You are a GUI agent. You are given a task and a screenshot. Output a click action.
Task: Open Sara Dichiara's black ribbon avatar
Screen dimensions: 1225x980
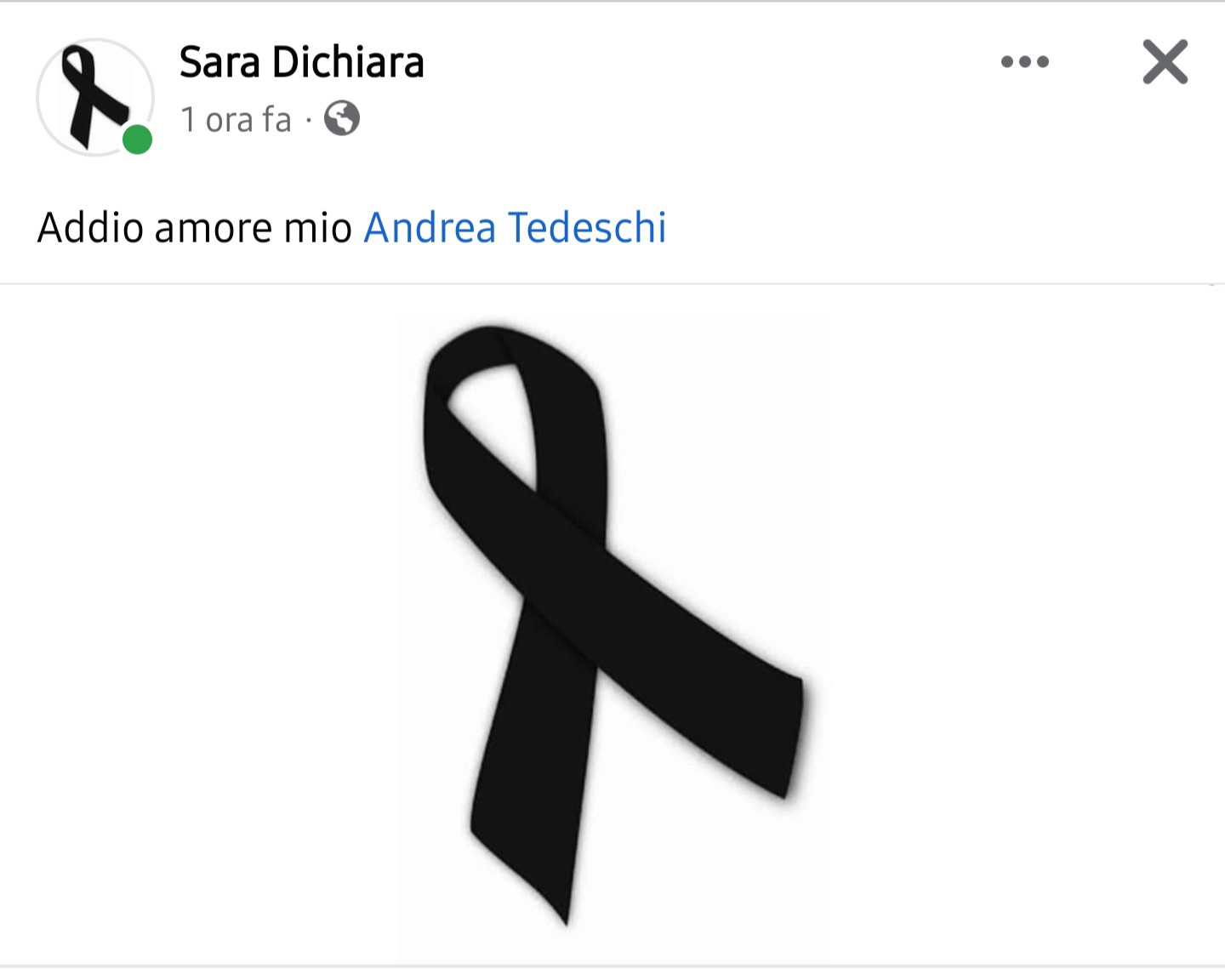pos(95,97)
